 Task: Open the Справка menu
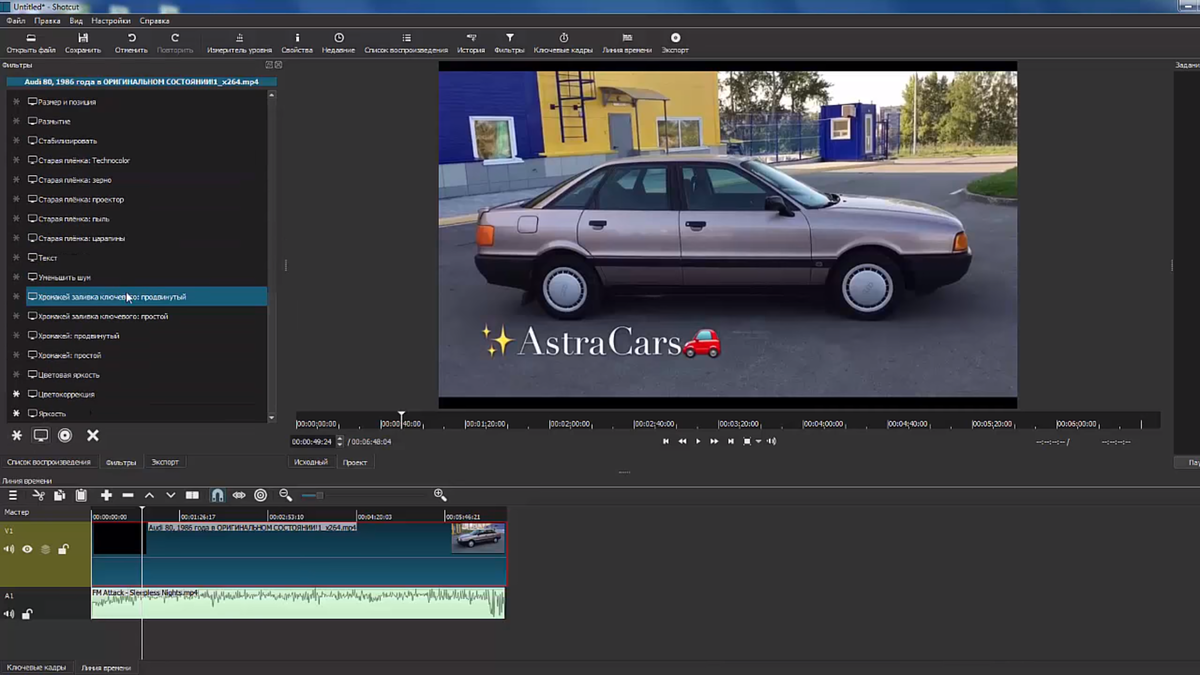pos(154,21)
